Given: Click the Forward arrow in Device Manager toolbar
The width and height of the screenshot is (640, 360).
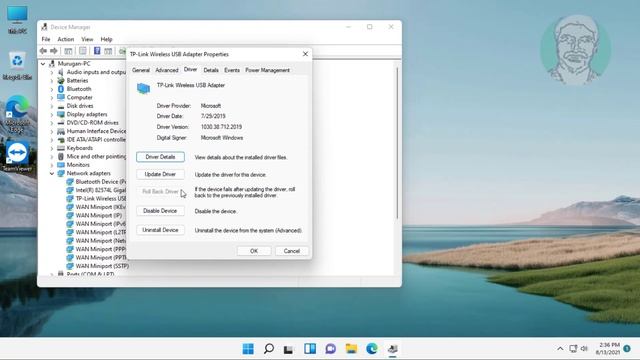Looking at the screenshot, I should click(53, 51).
